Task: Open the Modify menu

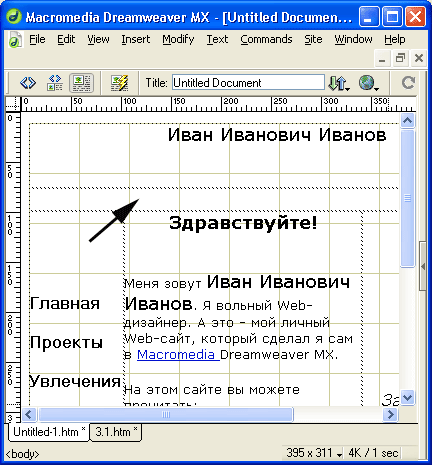Action: click(x=178, y=39)
